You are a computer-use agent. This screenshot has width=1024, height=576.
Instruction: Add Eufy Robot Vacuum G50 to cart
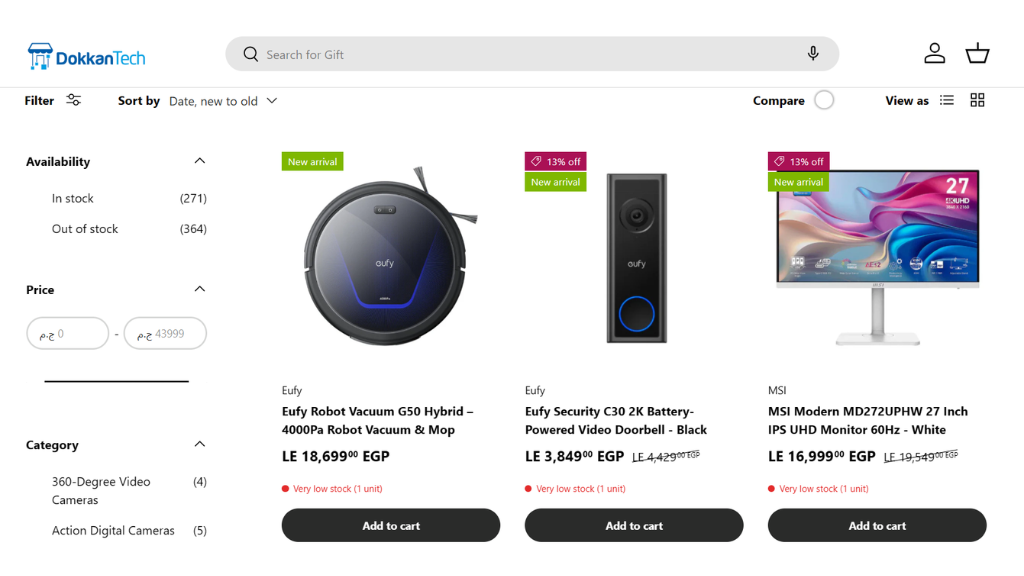tap(391, 526)
